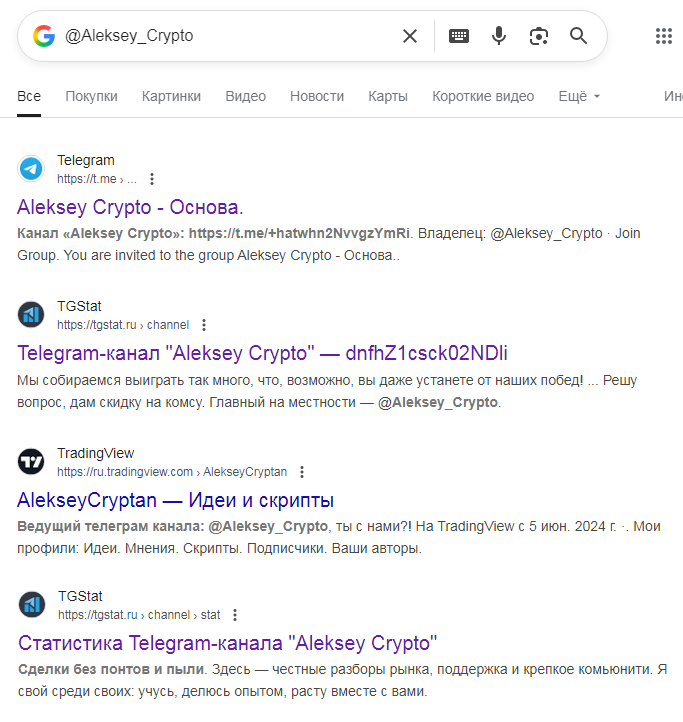Screen dimensions: 683x722
Task: Open "Статистика Telegram-канала" result link
Action: click(x=227, y=642)
